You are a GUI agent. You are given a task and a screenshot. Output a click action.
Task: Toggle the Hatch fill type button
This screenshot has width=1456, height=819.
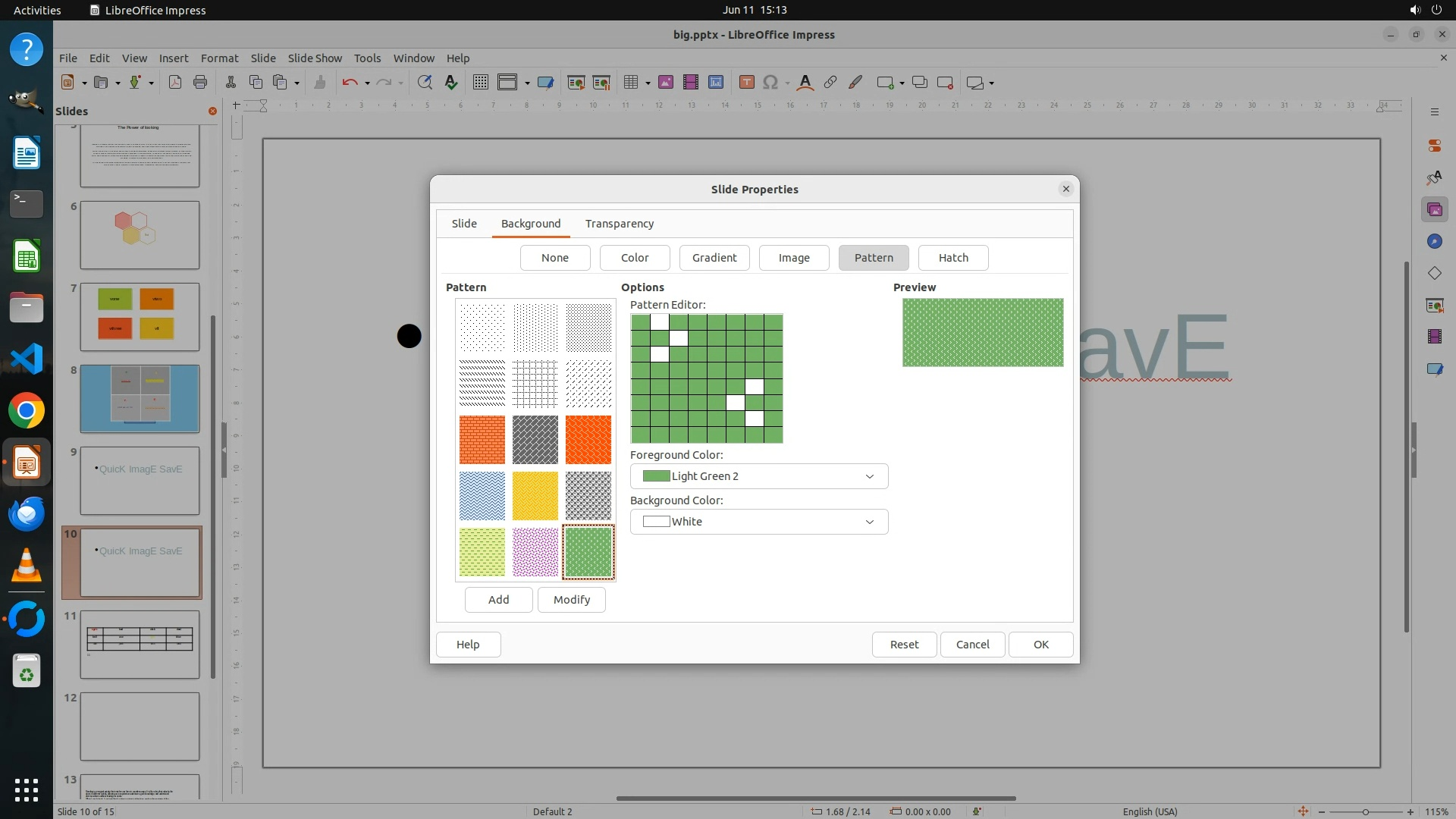tap(952, 258)
